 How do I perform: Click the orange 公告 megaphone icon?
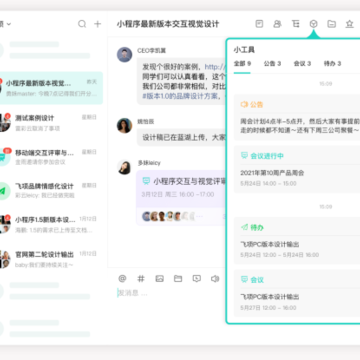[244, 105]
